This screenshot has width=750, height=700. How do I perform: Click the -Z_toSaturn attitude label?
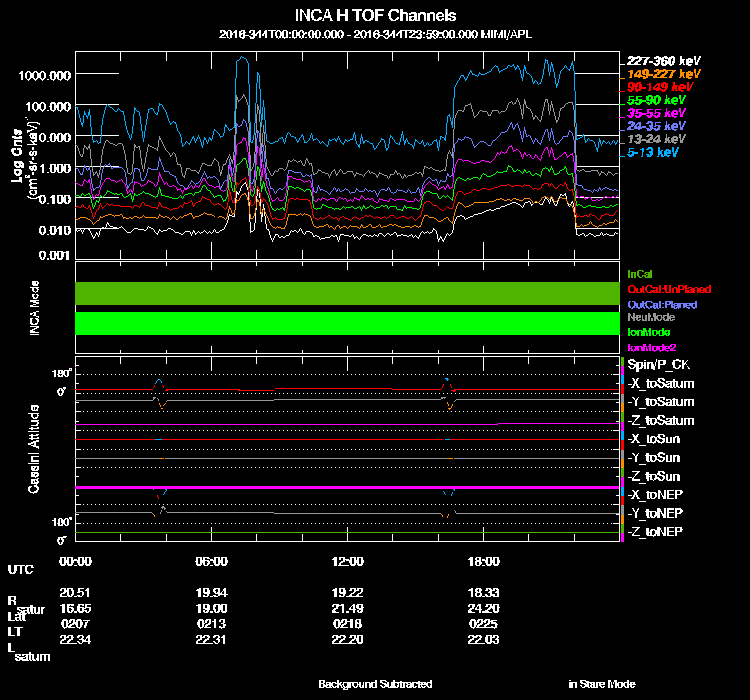coord(661,421)
